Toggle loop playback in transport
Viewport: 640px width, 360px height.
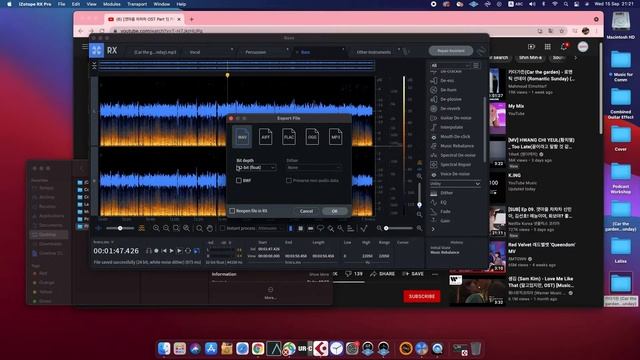pos(188,251)
